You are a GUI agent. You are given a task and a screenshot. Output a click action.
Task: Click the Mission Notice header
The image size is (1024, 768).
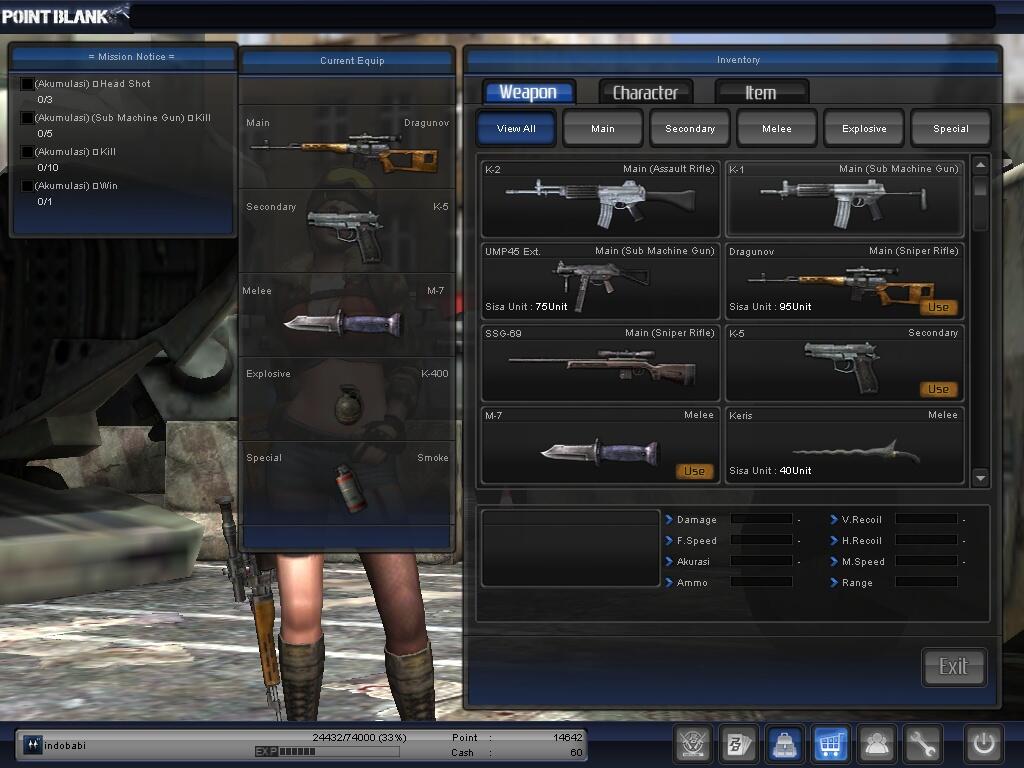123,57
